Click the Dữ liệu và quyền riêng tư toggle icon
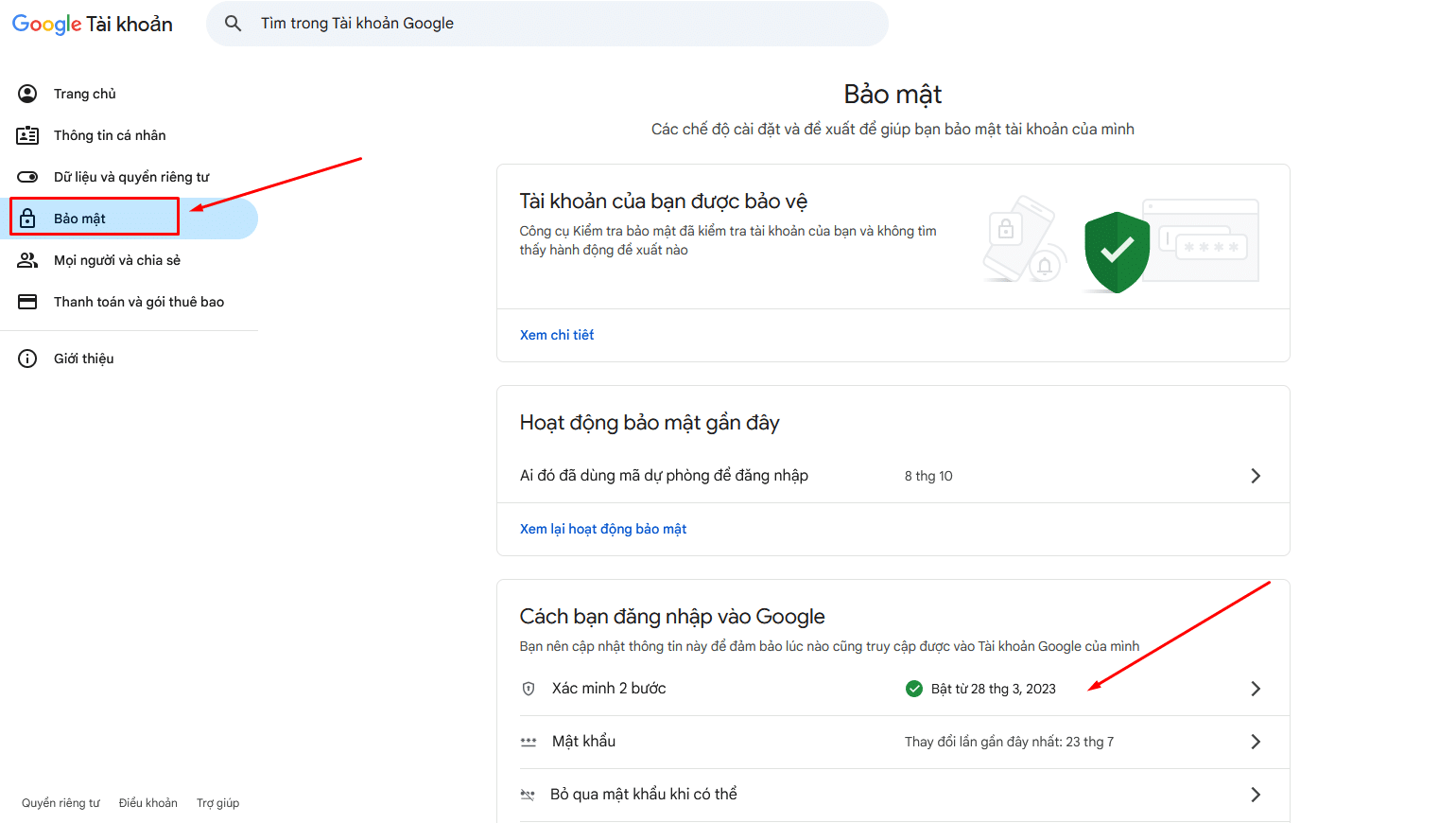This screenshot has width=1456, height=823. [x=27, y=177]
